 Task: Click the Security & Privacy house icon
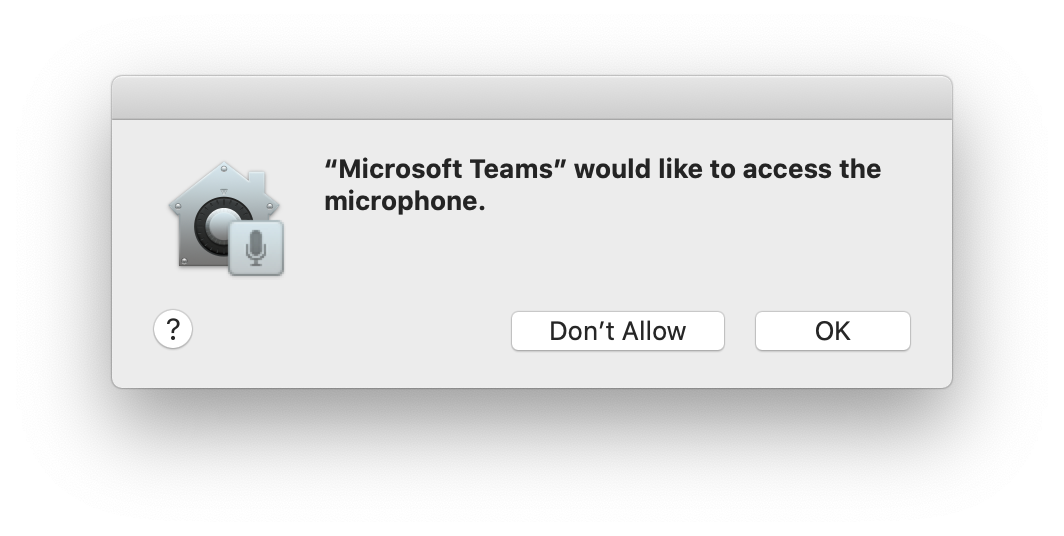click(225, 218)
